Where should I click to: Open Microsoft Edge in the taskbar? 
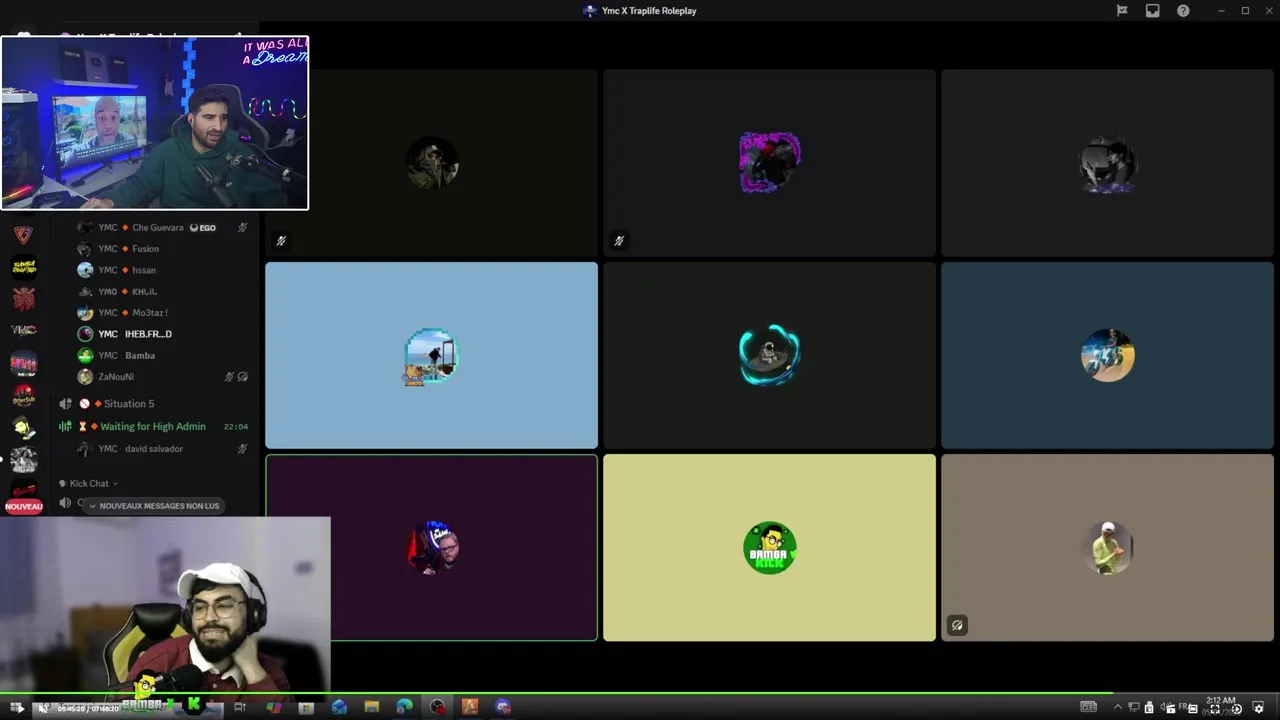coord(404,707)
